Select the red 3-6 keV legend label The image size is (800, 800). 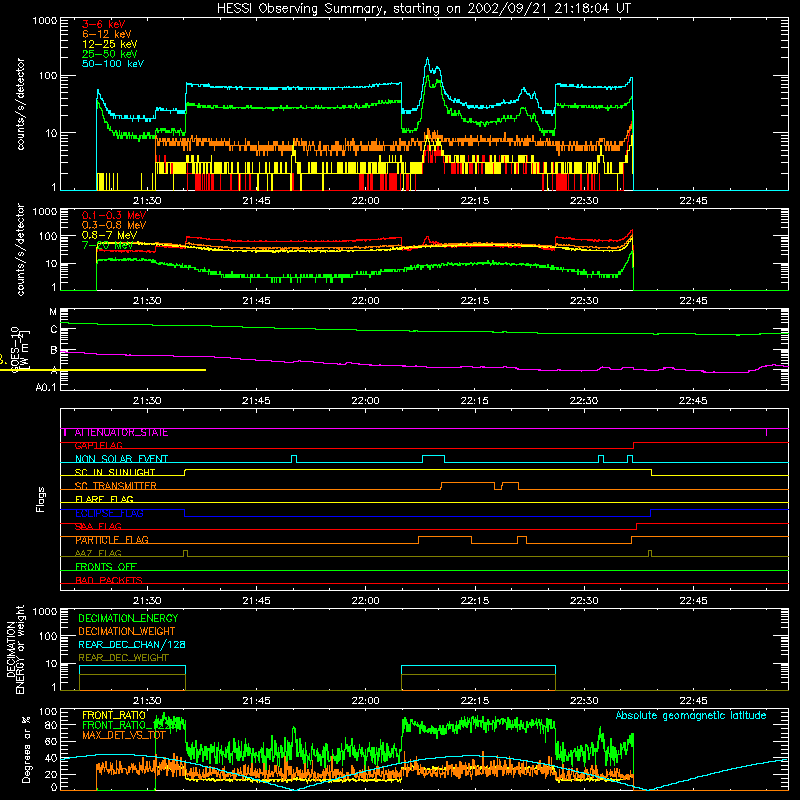[x=103, y=24]
